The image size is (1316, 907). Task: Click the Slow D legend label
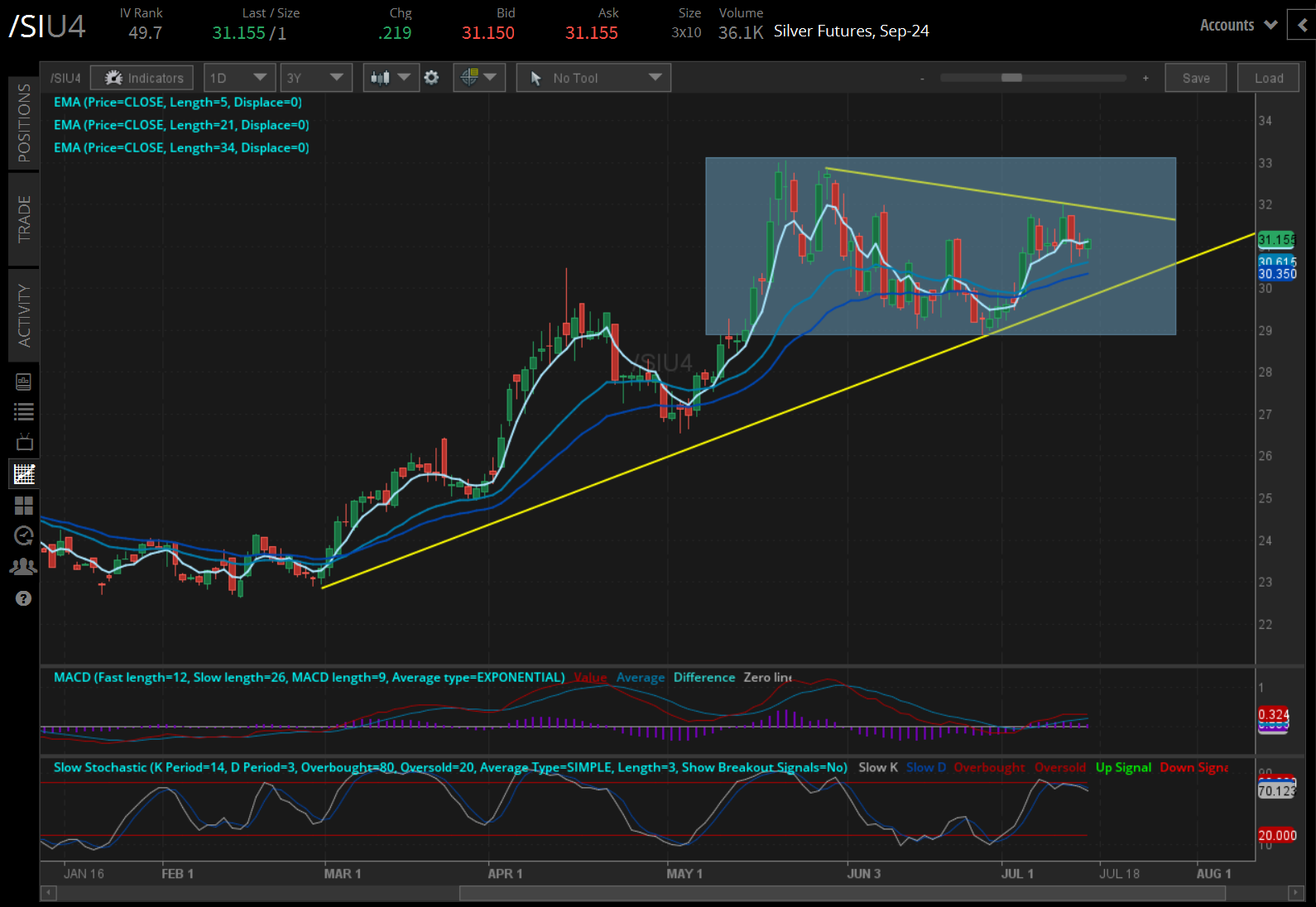point(925,767)
